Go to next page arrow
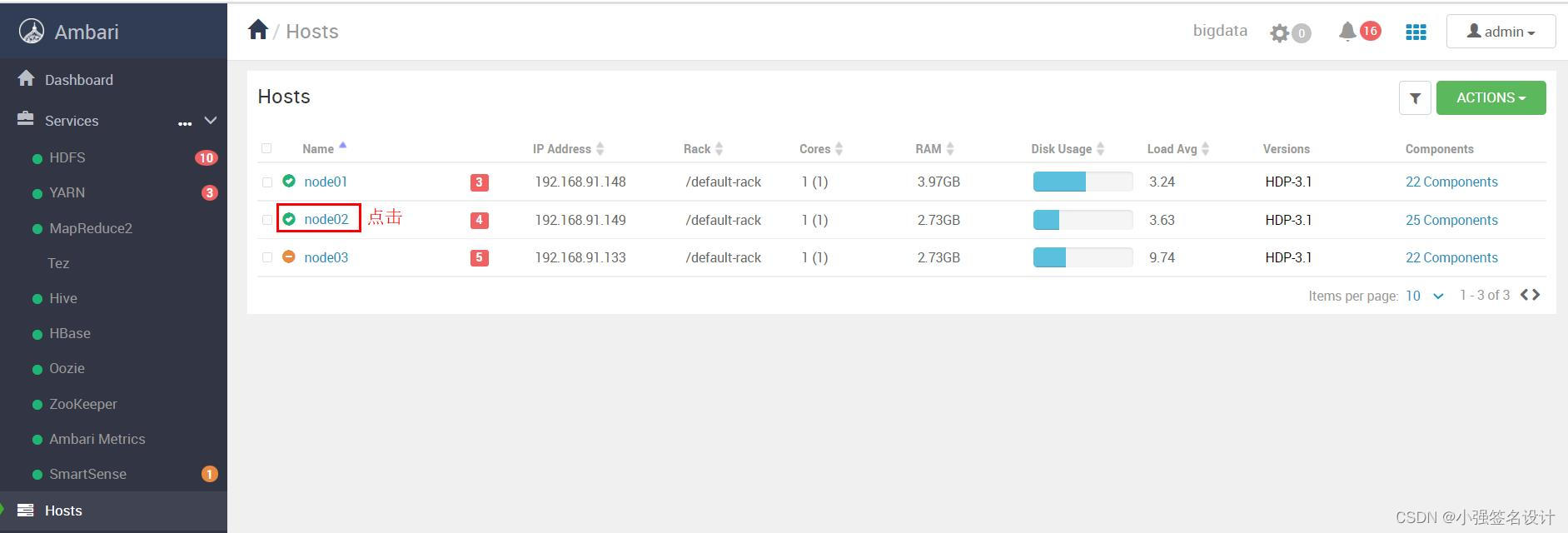Screen dimensions: 1568x533 (1536, 295)
